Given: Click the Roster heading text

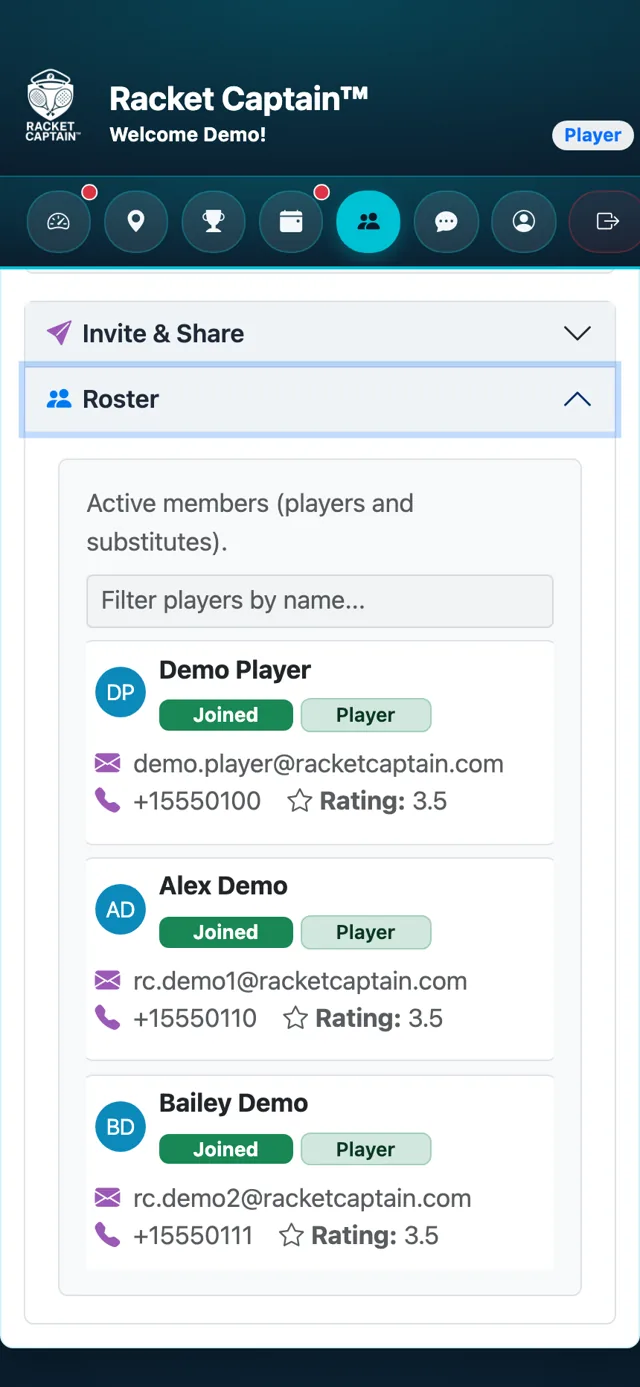Looking at the screenshot, I should click(x=121, y=399).
